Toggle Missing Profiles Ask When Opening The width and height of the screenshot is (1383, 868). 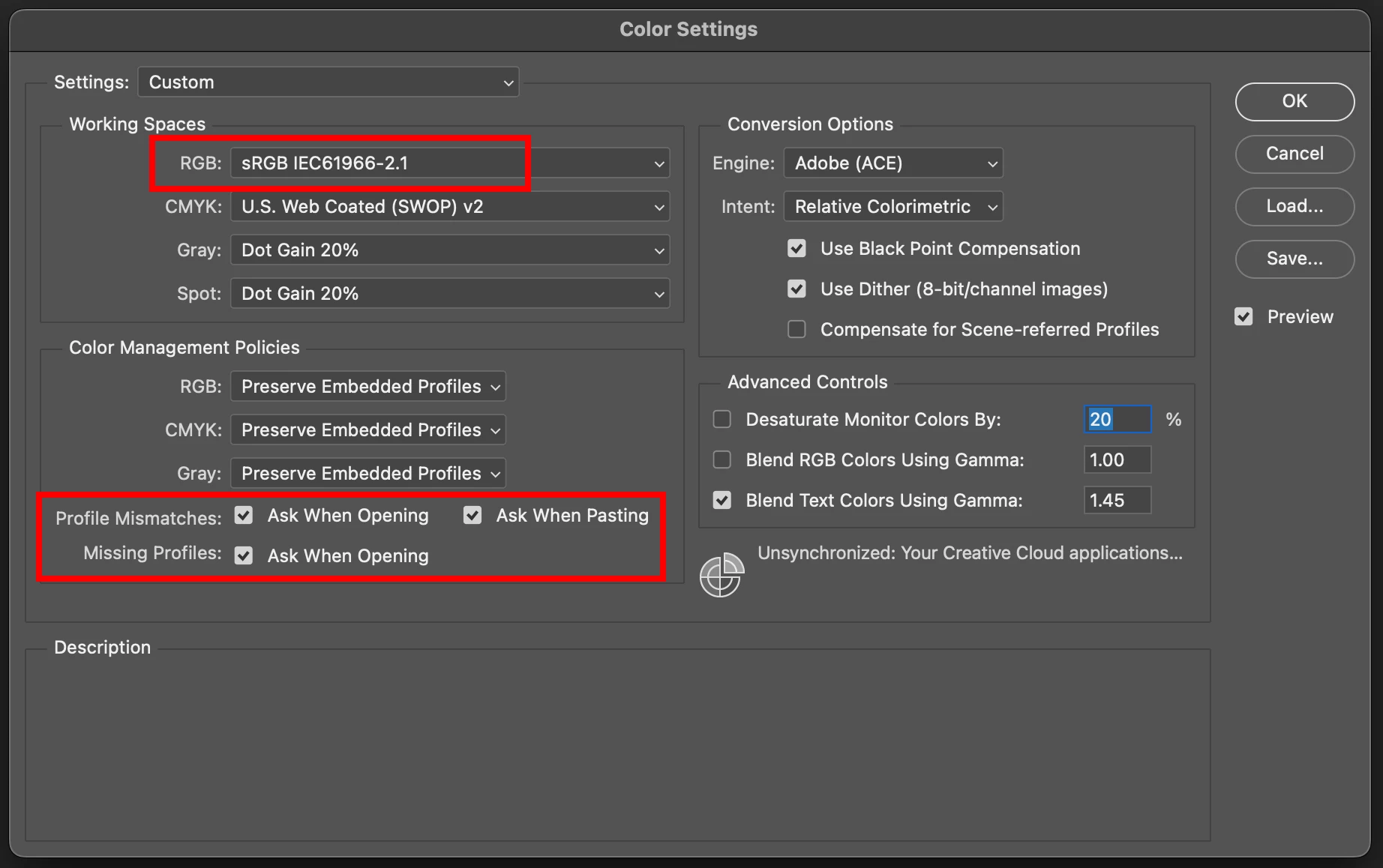244,555
